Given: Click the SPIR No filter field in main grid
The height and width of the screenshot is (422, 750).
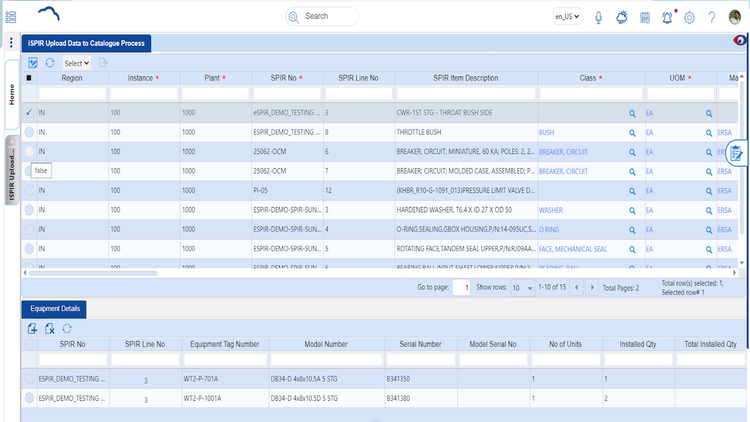Looking at the screenshot, I should point(287,93).
